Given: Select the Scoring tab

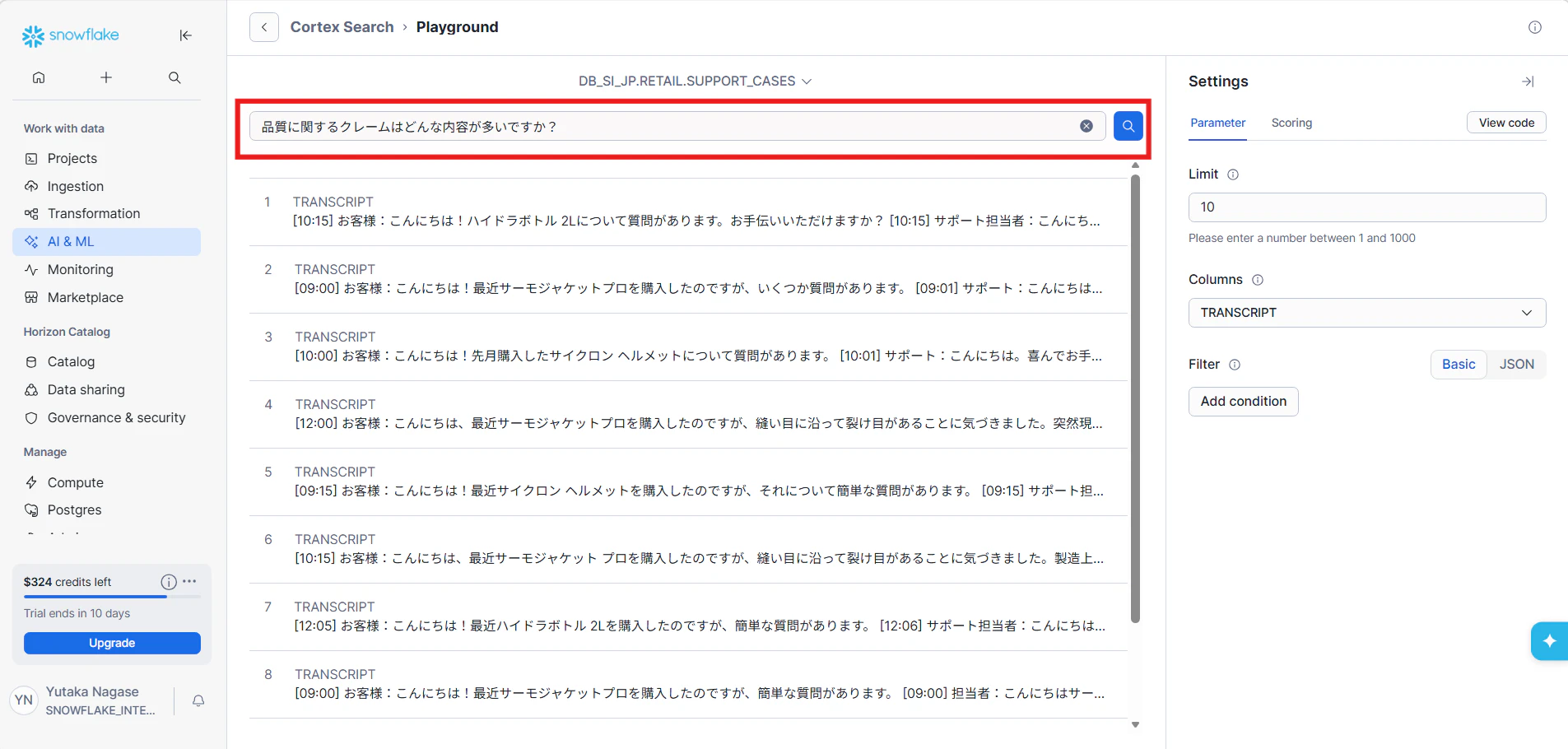Looking at the screenshot, I should click(1291, 123).
